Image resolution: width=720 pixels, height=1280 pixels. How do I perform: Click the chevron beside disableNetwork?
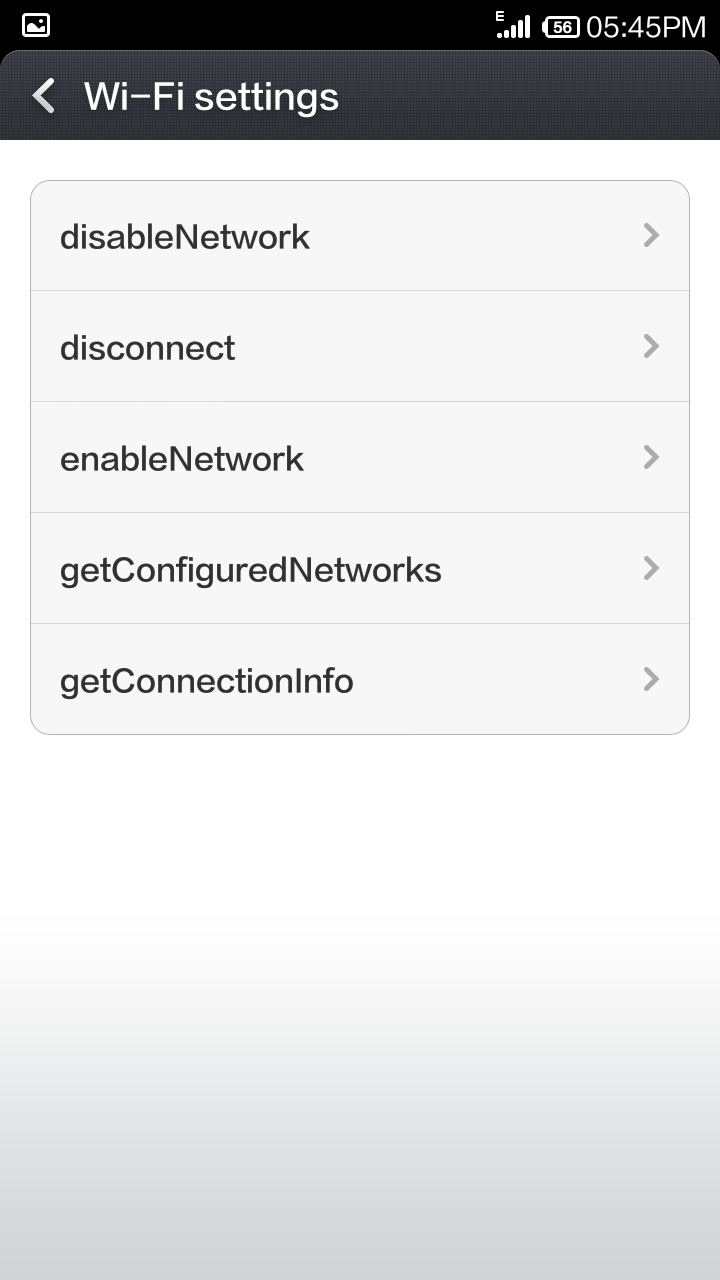point(651,236)
